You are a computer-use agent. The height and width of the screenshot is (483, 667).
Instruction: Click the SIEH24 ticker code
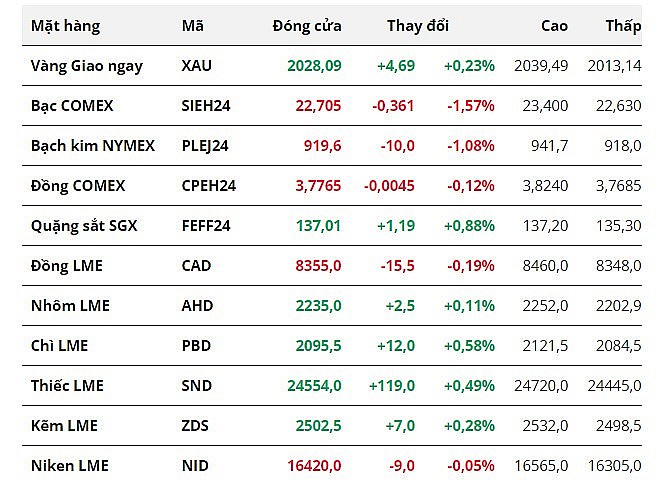coord(206,105)
